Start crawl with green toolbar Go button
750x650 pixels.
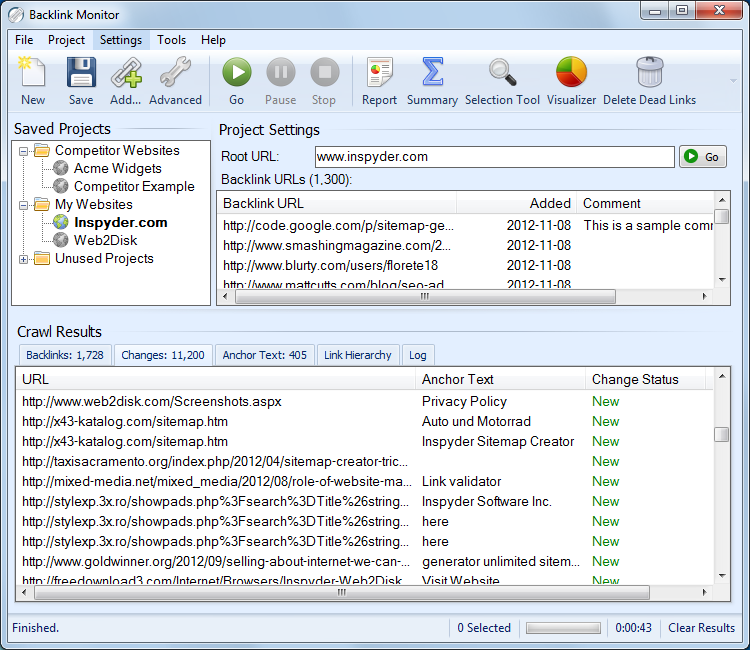[x=236, y=80]
